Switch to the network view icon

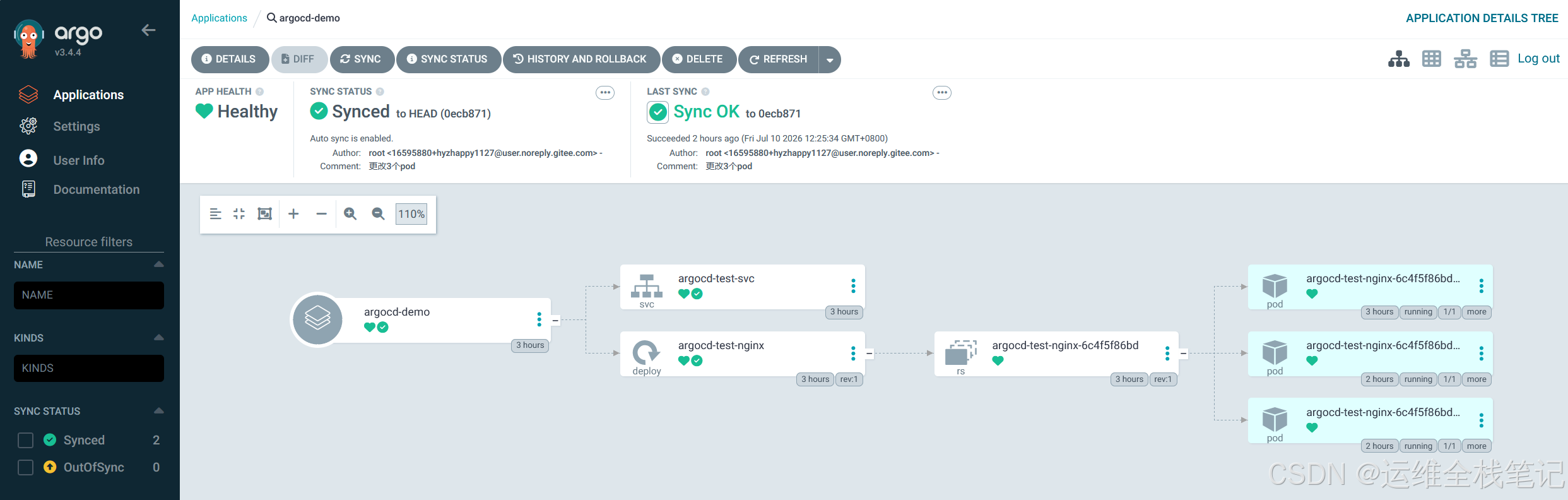point(1465,59)
